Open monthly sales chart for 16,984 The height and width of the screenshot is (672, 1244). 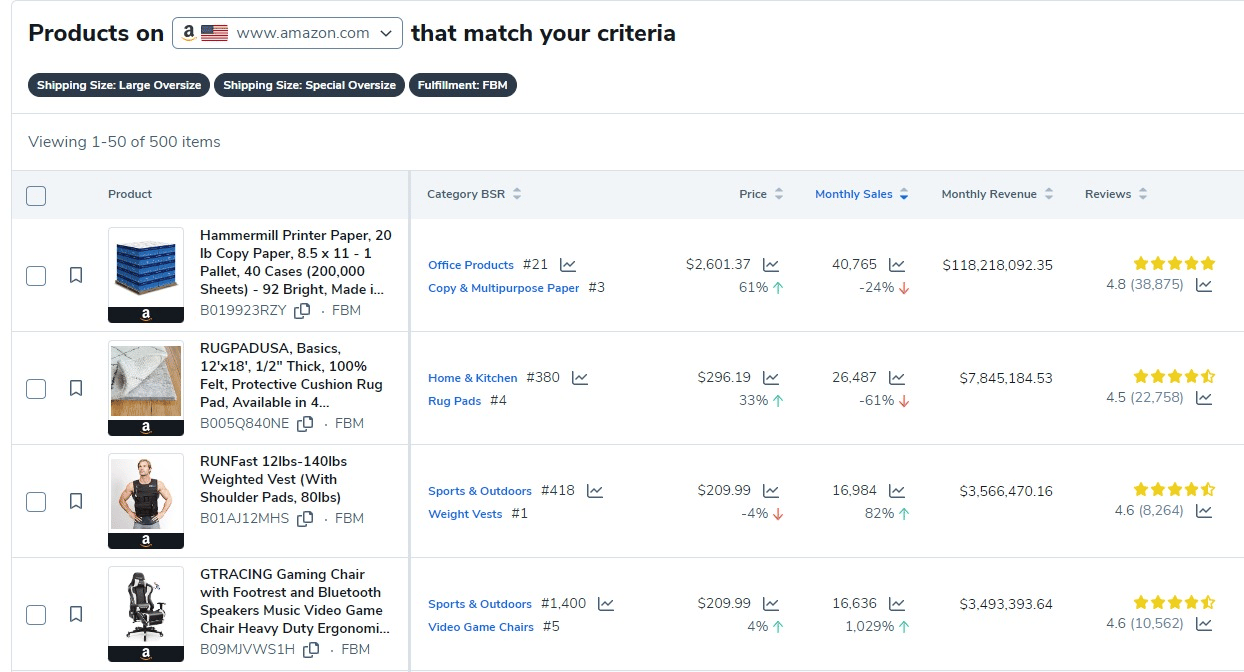pyautogui.click(x=896, y=491)
